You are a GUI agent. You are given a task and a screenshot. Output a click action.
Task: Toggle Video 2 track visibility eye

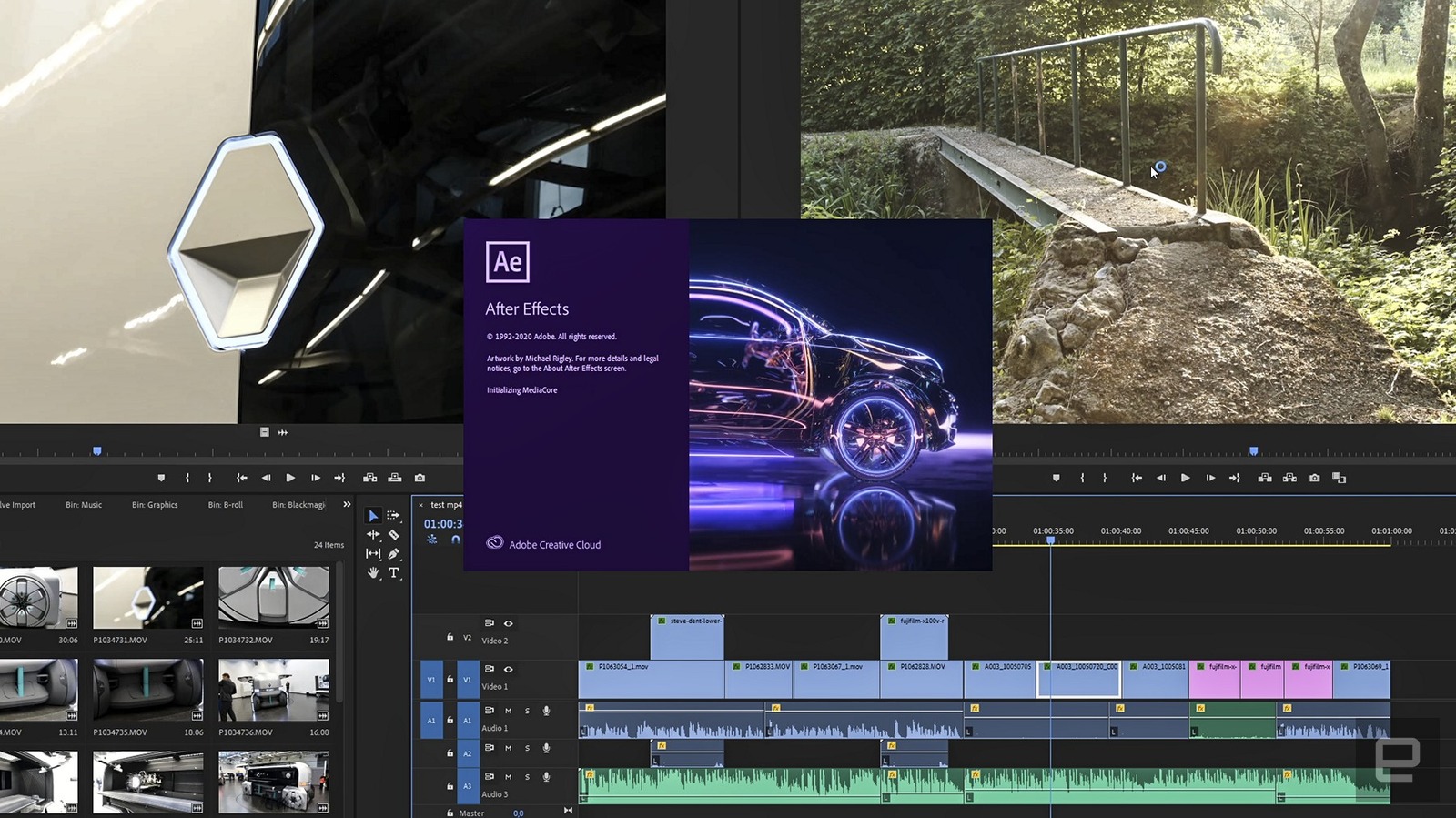point(509,623)
